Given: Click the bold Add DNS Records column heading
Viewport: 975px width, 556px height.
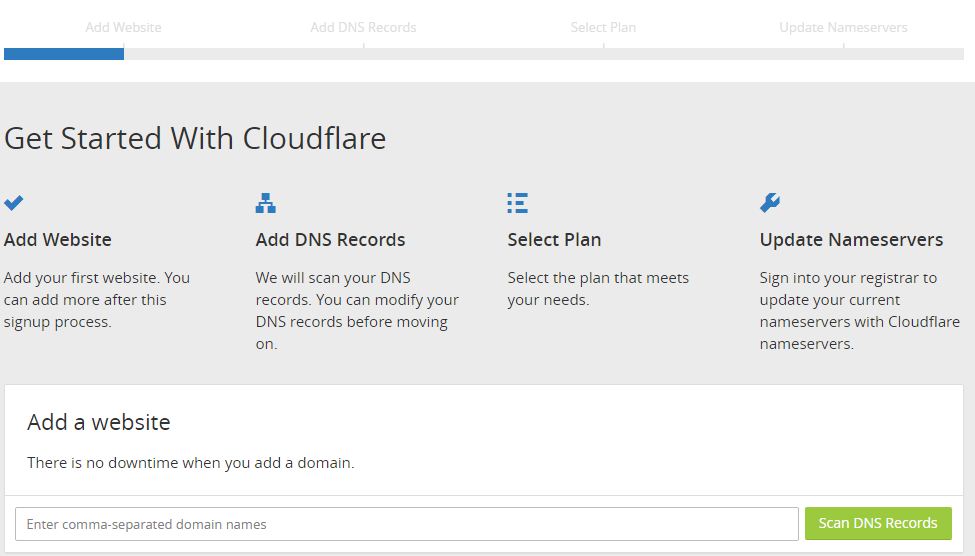Looking at the screenshot, I should pyautogui.click(x=330, y=240).
